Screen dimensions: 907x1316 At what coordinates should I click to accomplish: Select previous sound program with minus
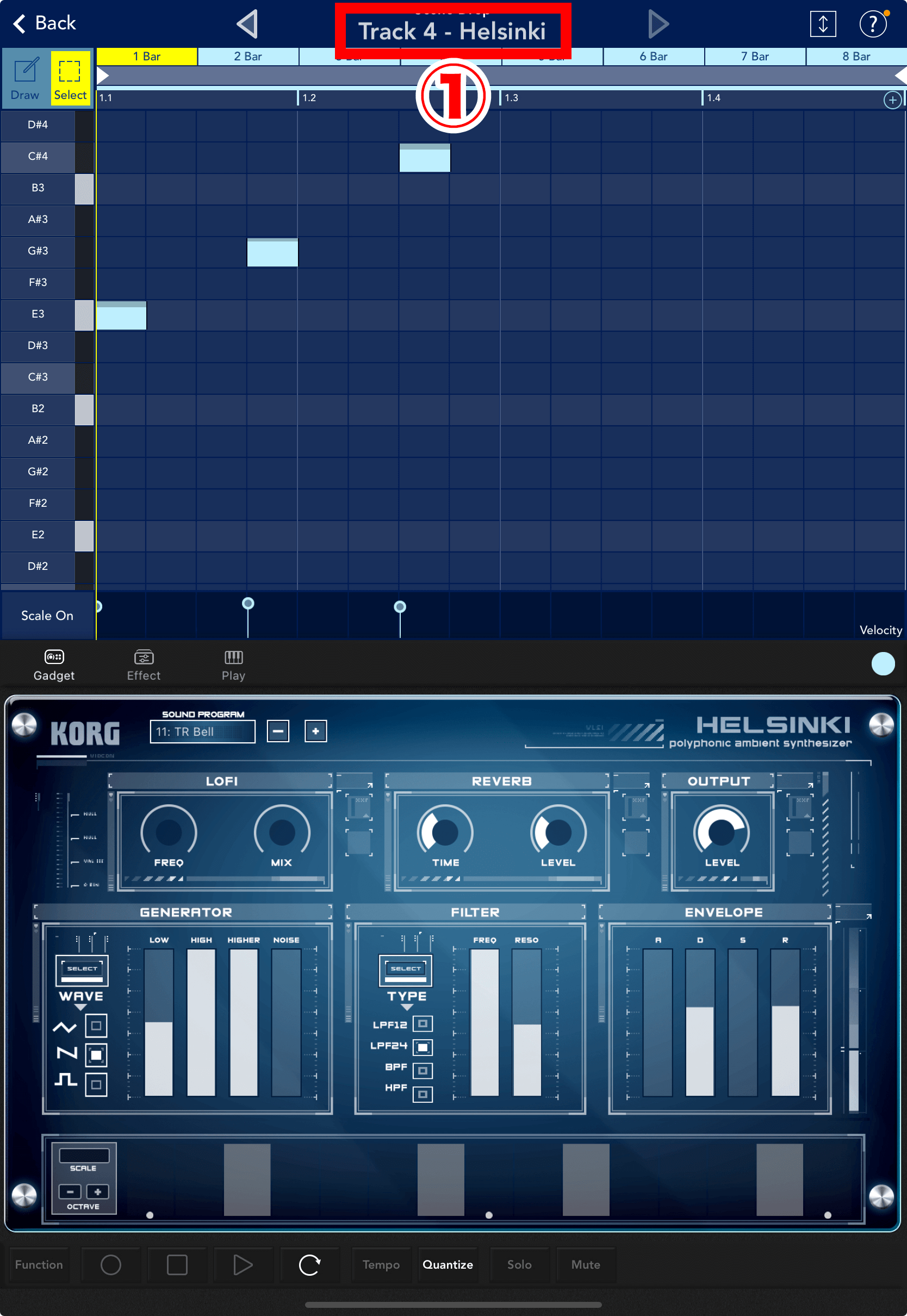click(278, 731)
